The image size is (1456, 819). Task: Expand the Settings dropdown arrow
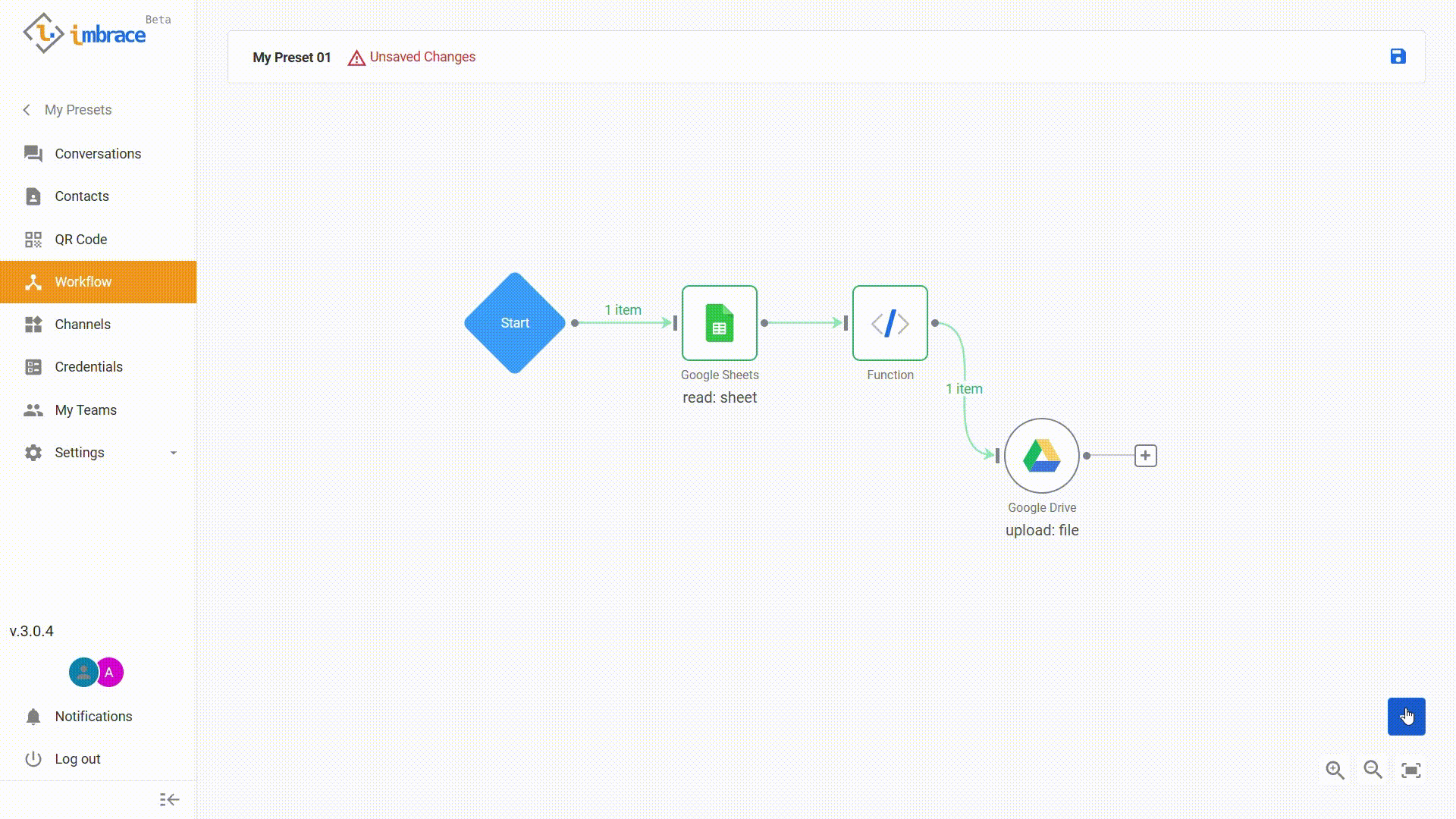click(174, 453)
